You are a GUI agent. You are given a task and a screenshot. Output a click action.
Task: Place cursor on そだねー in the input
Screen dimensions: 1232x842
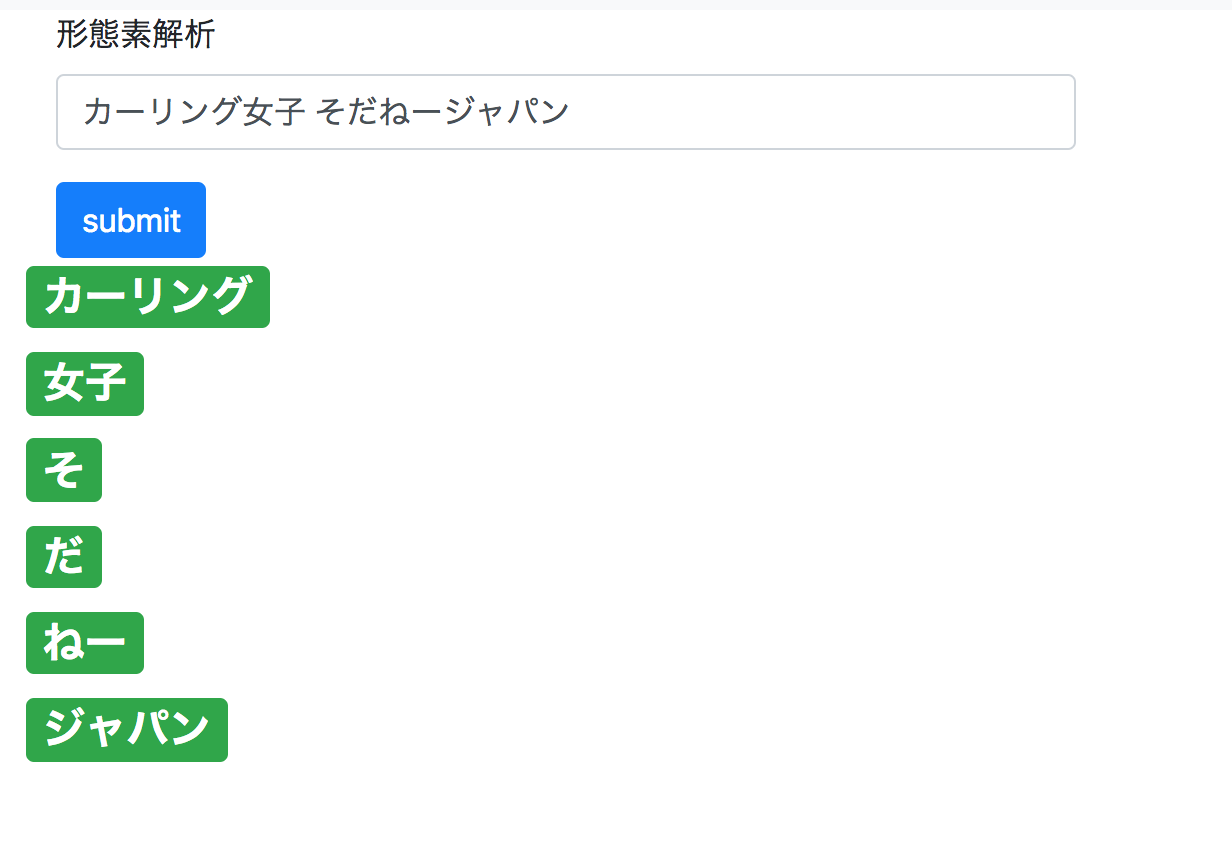[377, 112]
